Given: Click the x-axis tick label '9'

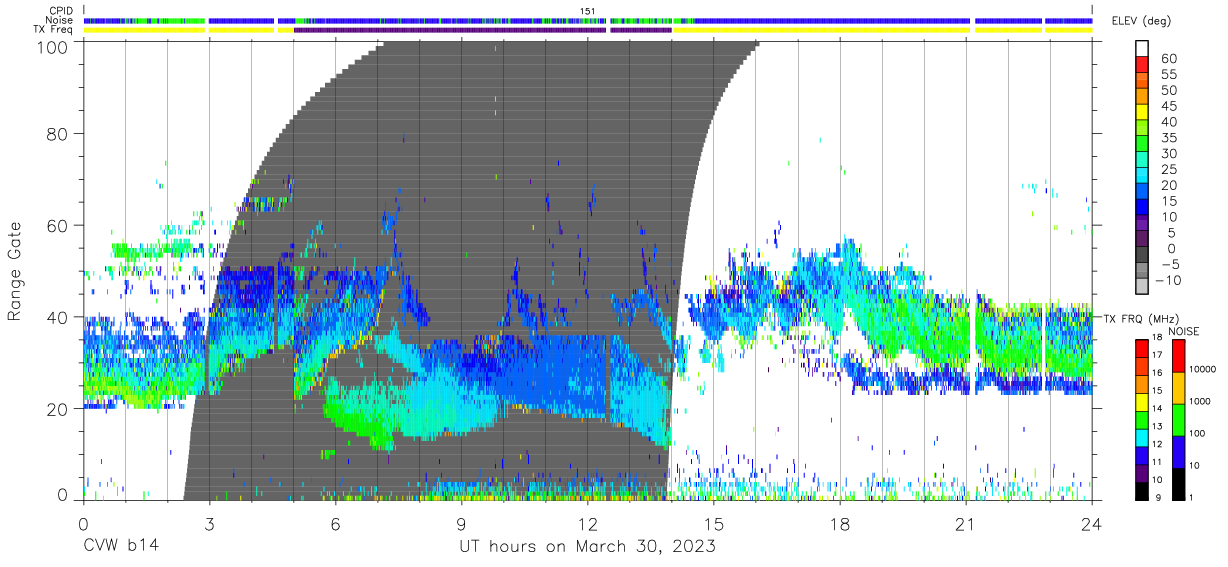Looking at the screenshot, I should coord(461,523).
